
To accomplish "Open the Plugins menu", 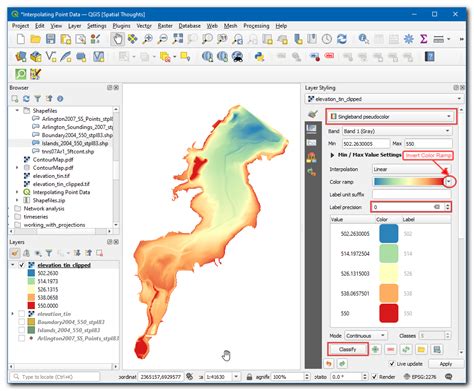I will point(121,26).
